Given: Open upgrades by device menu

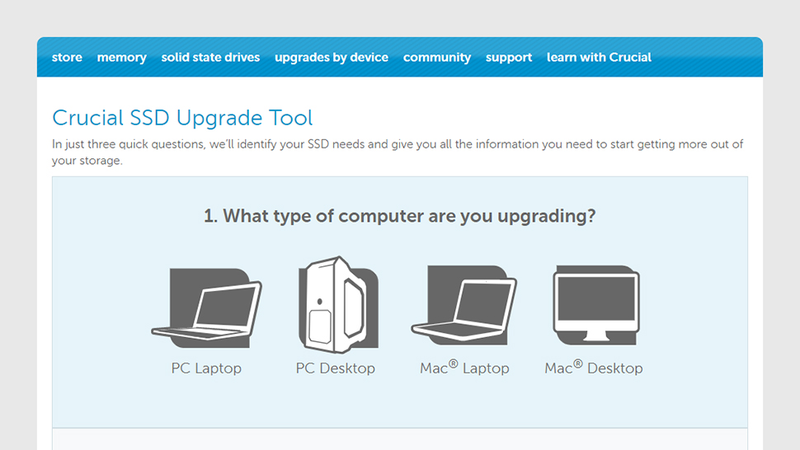Looking at the screenshot, I should click(331, 57).
